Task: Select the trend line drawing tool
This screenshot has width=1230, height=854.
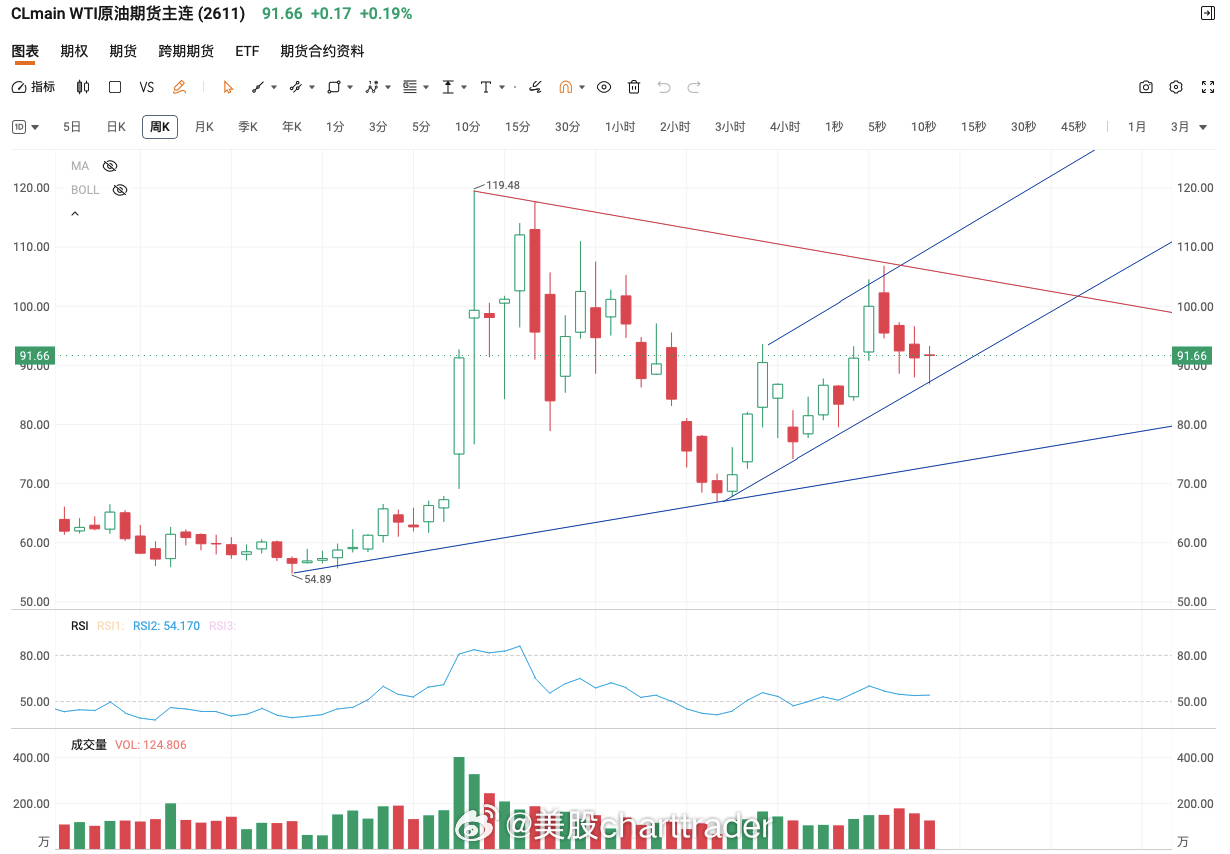Action: coord(258,87)
